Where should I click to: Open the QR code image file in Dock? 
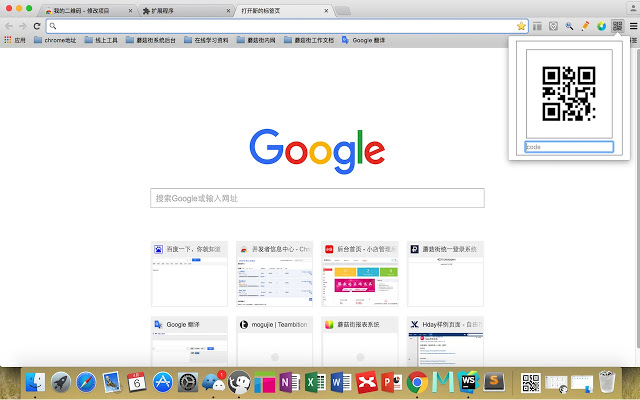coord(531,383)
